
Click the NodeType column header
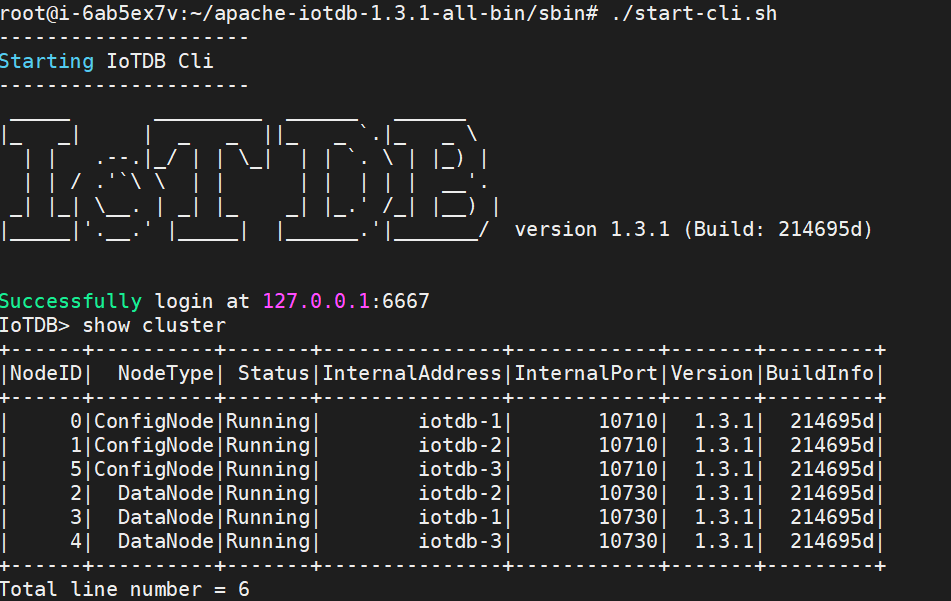click(x=166, y=374)
